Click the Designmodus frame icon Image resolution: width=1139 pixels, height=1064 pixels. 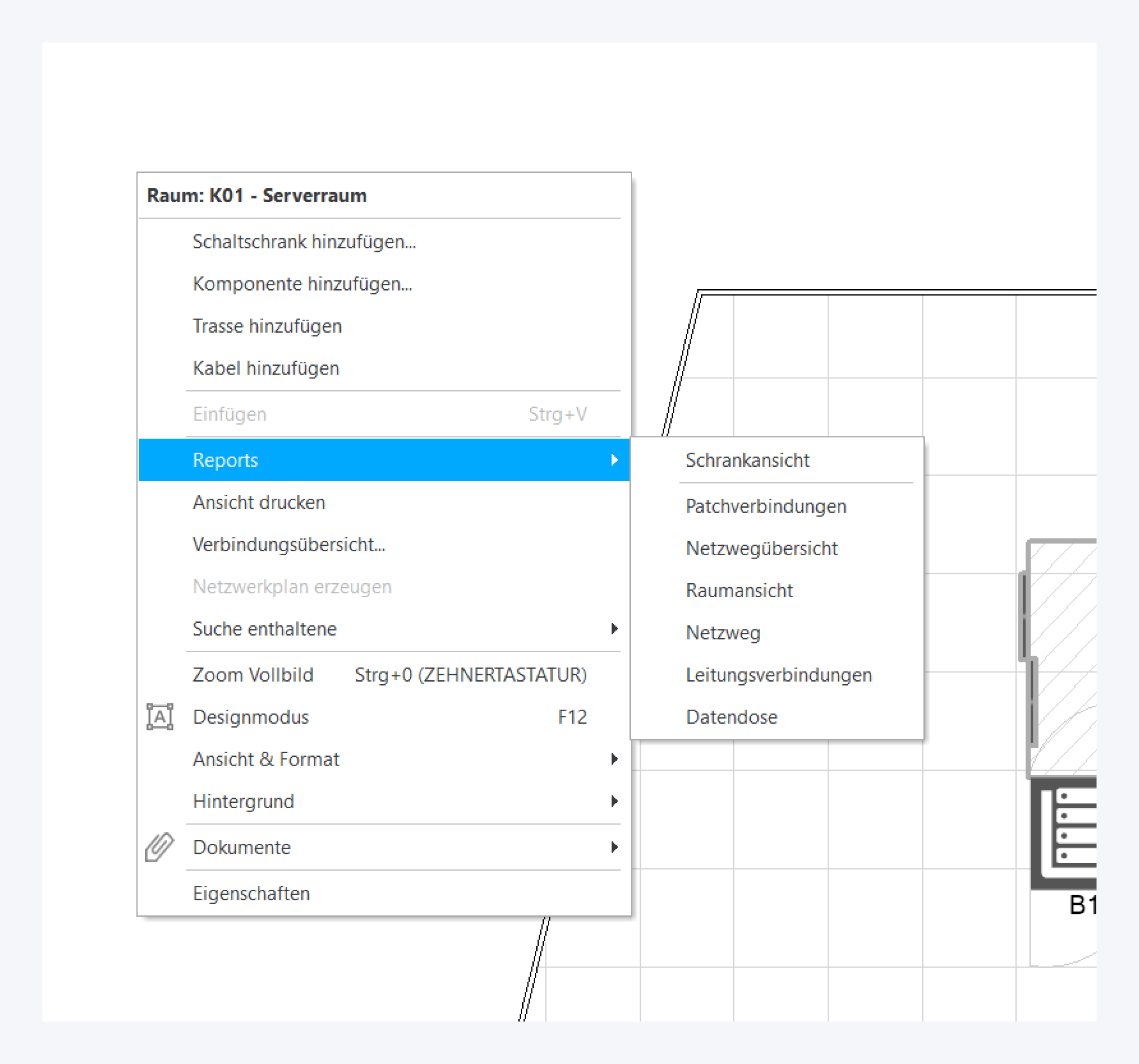pos(159,717)
